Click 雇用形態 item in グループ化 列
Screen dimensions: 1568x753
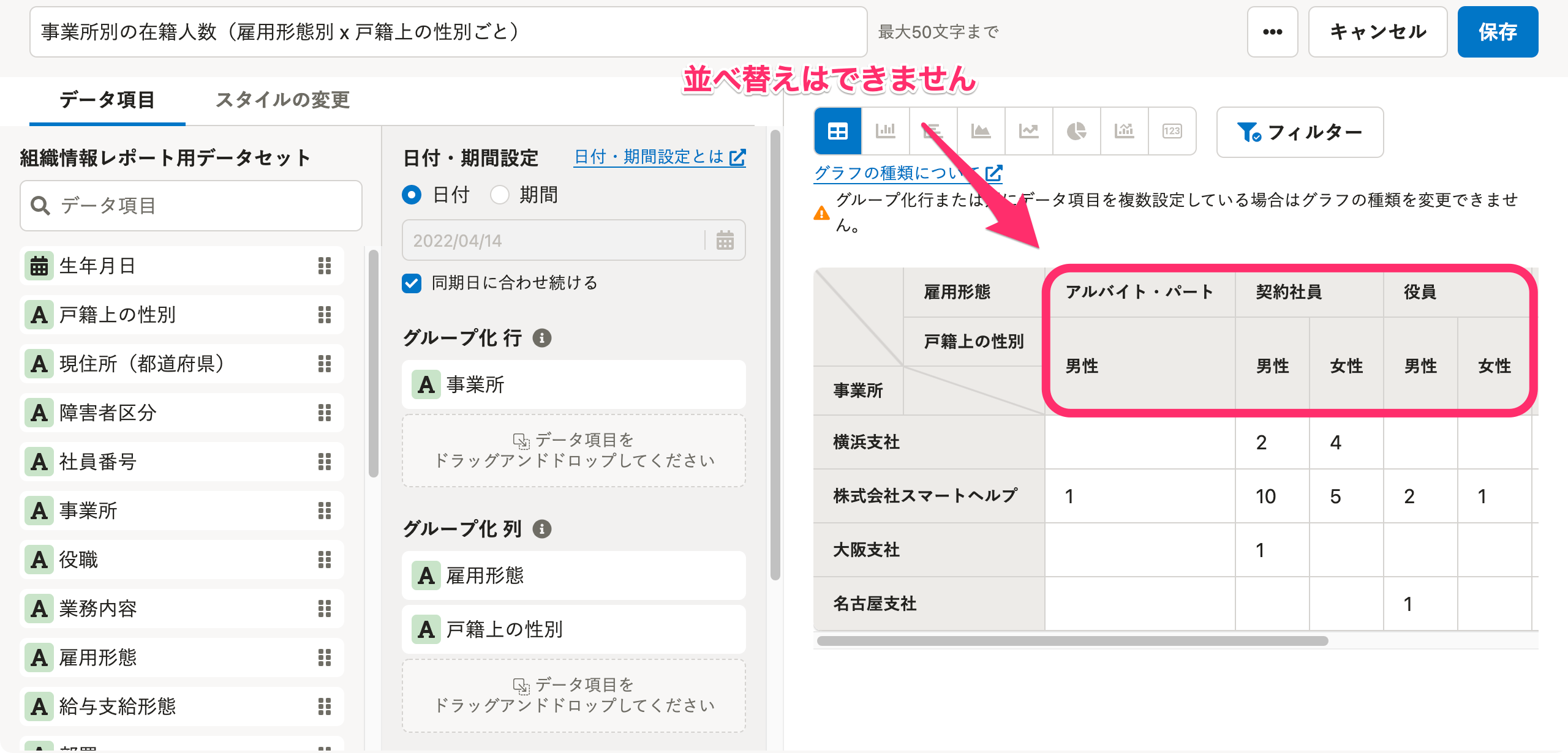(573, 575)
